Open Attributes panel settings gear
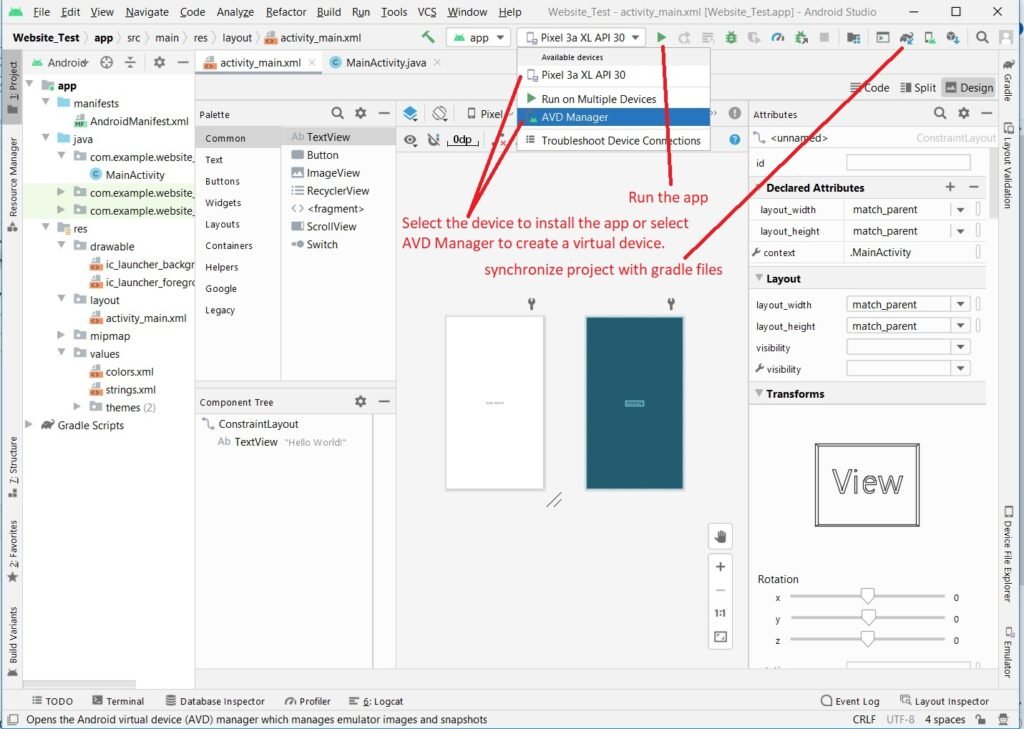The height and width of the screenshot is (729, 1024). click(x=963, y=113)
